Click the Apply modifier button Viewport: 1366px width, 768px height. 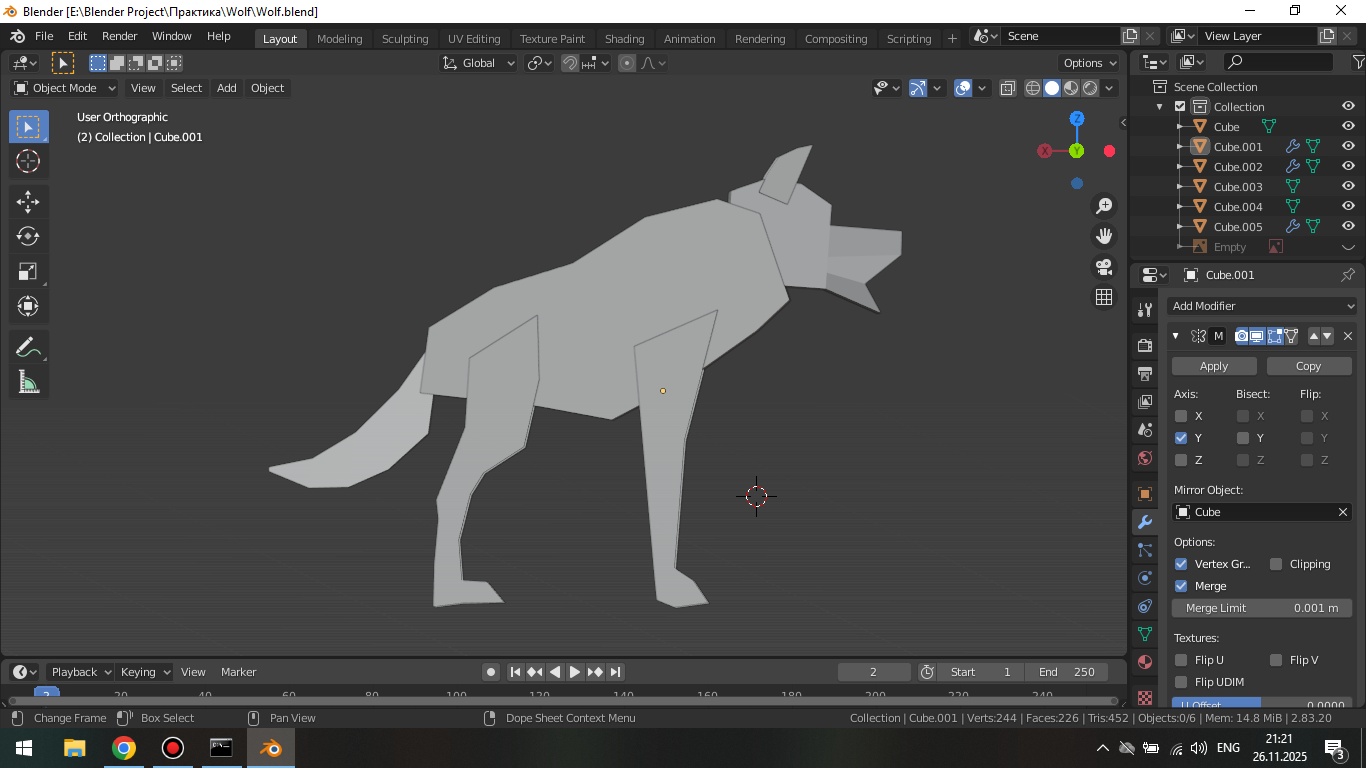pos(1213,366)
